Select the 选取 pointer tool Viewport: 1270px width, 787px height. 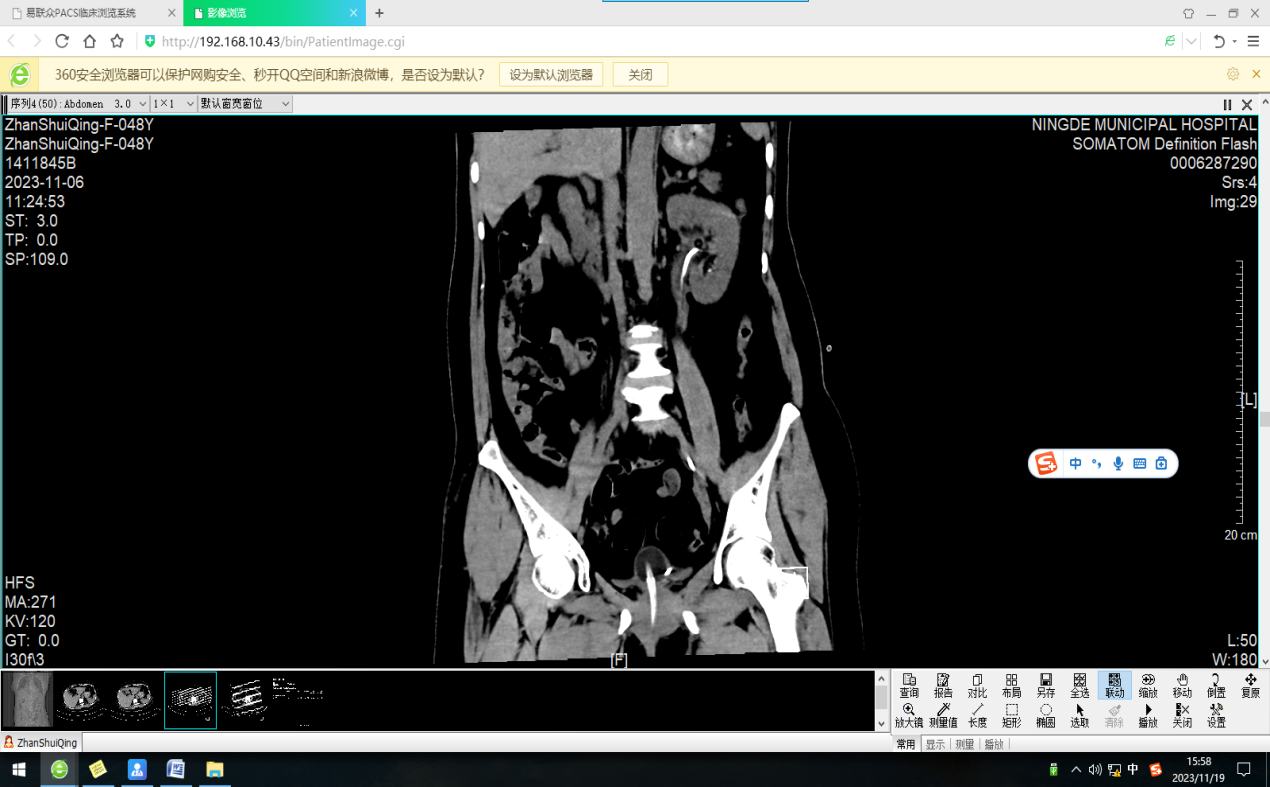click(x=1080, y=716)
